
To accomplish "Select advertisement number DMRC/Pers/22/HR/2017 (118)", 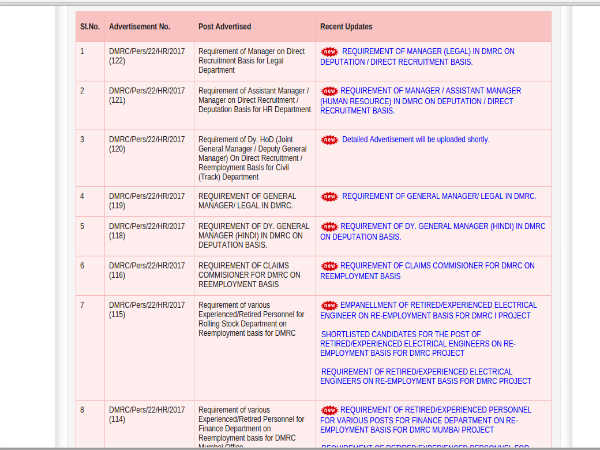I will pos(147,231).
